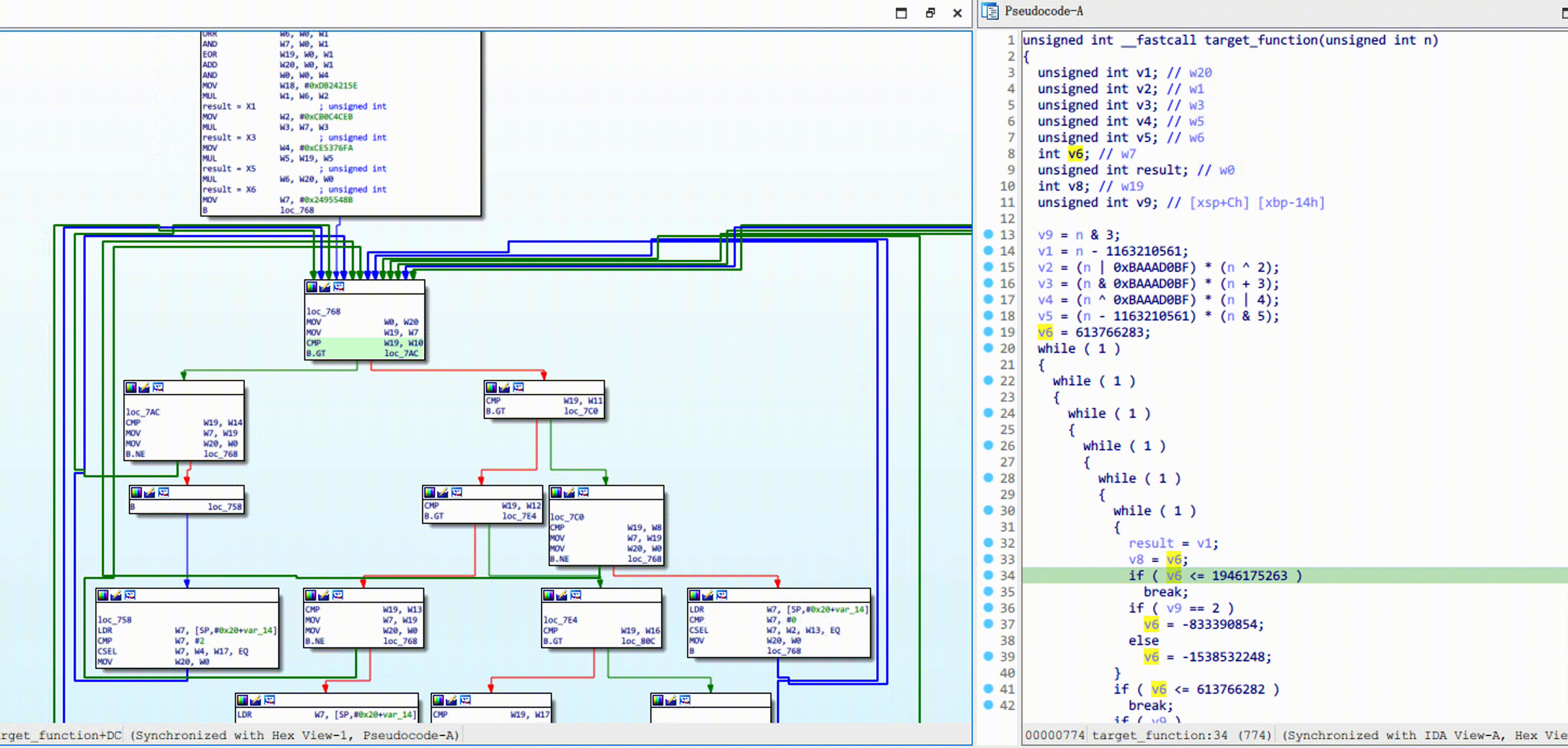Click the color picker icon on loc_768 node

pyautogui.click(x=312, y=287)
